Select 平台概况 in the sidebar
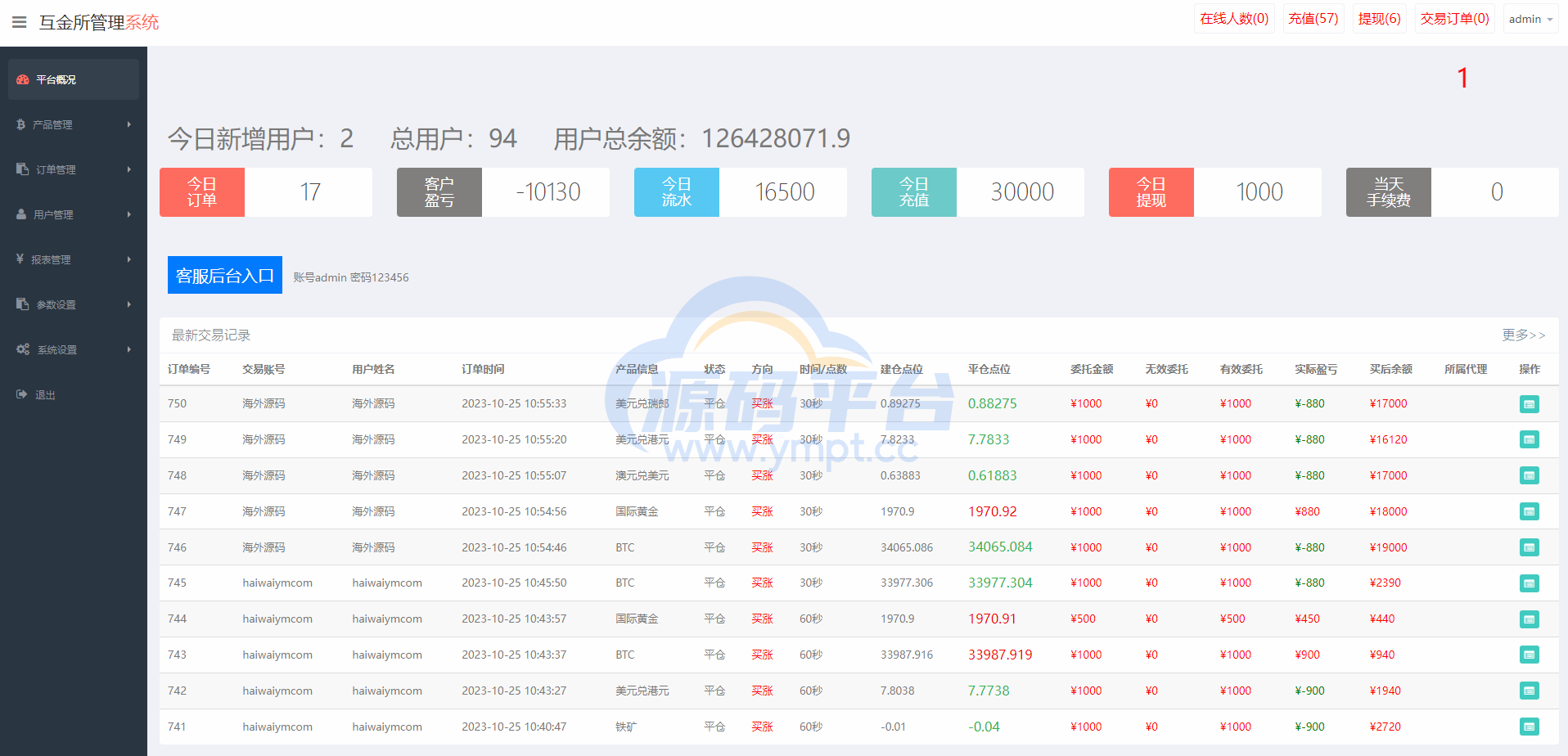 coord(74,79)
